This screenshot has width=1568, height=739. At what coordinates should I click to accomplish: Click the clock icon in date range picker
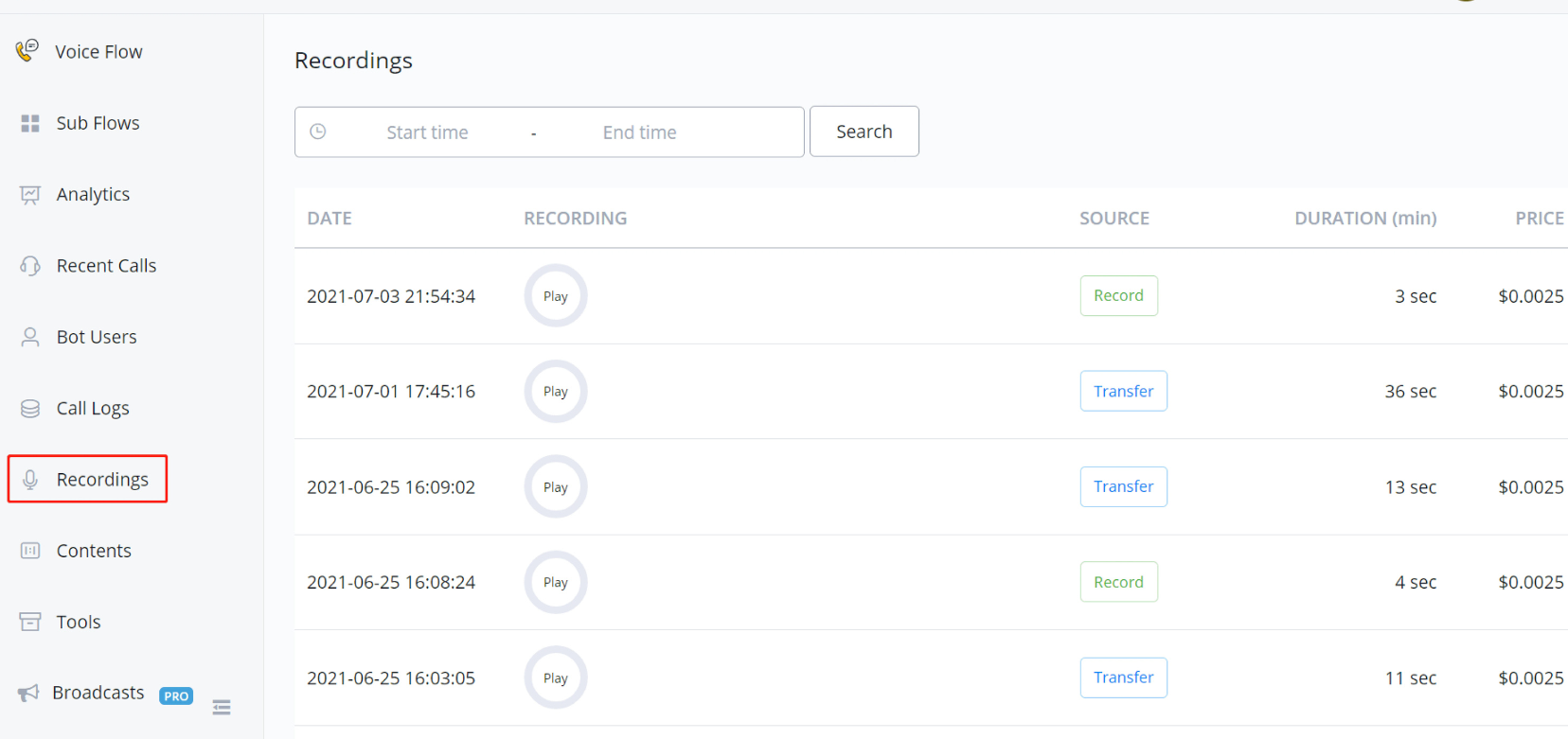coord(318,132)
